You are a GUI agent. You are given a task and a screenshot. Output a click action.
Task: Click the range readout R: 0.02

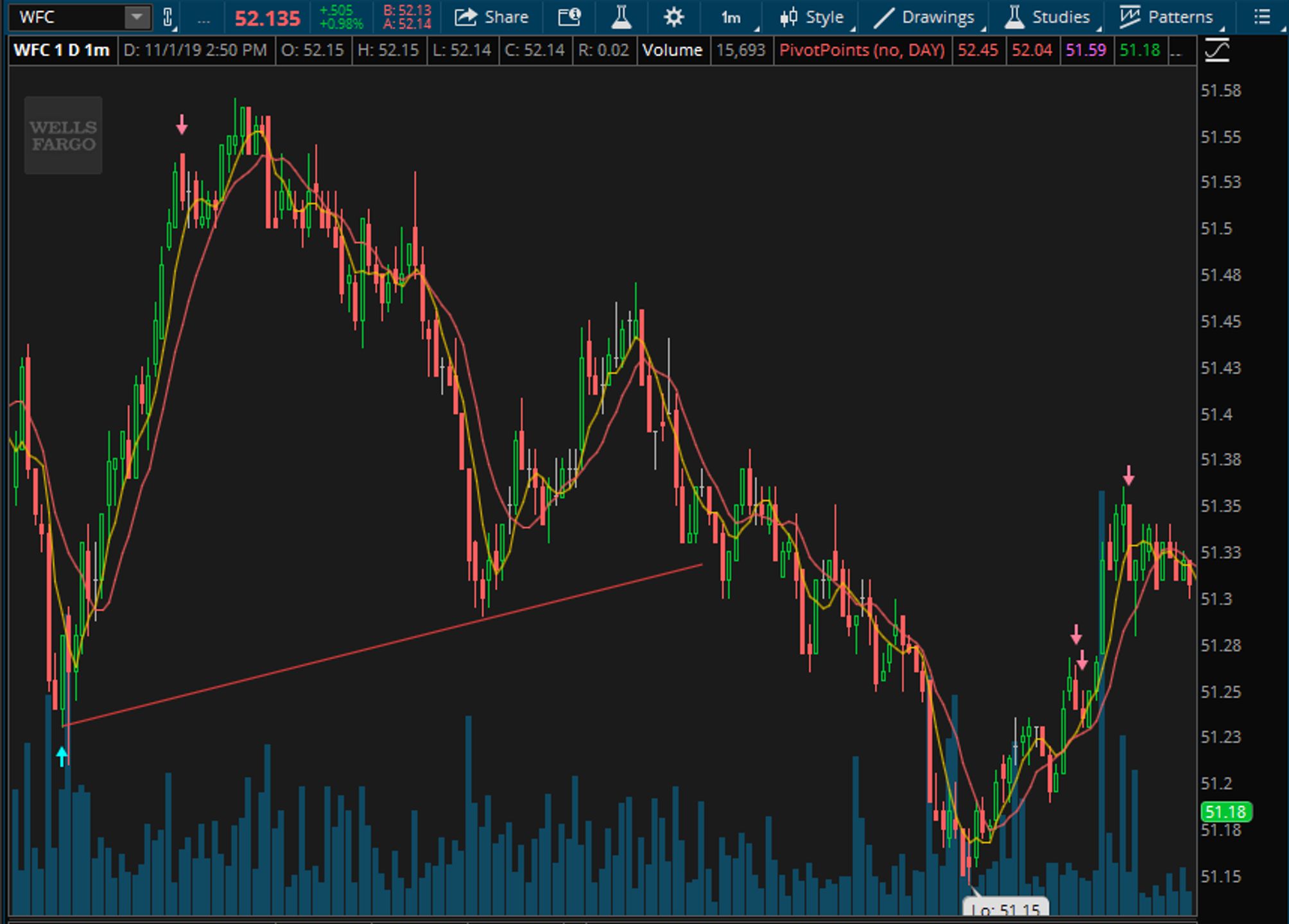(603, 50)
